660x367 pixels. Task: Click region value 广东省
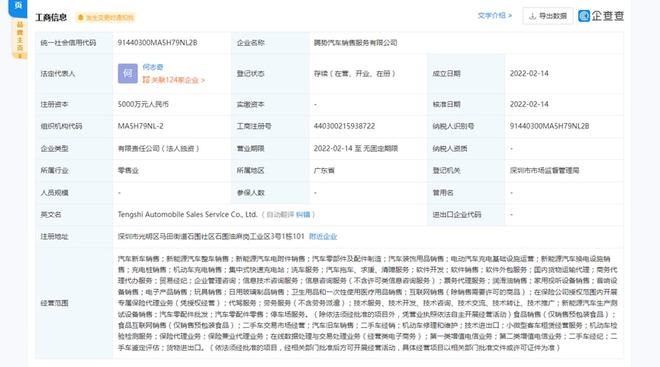pyautogui.click(x=324, y=170)
